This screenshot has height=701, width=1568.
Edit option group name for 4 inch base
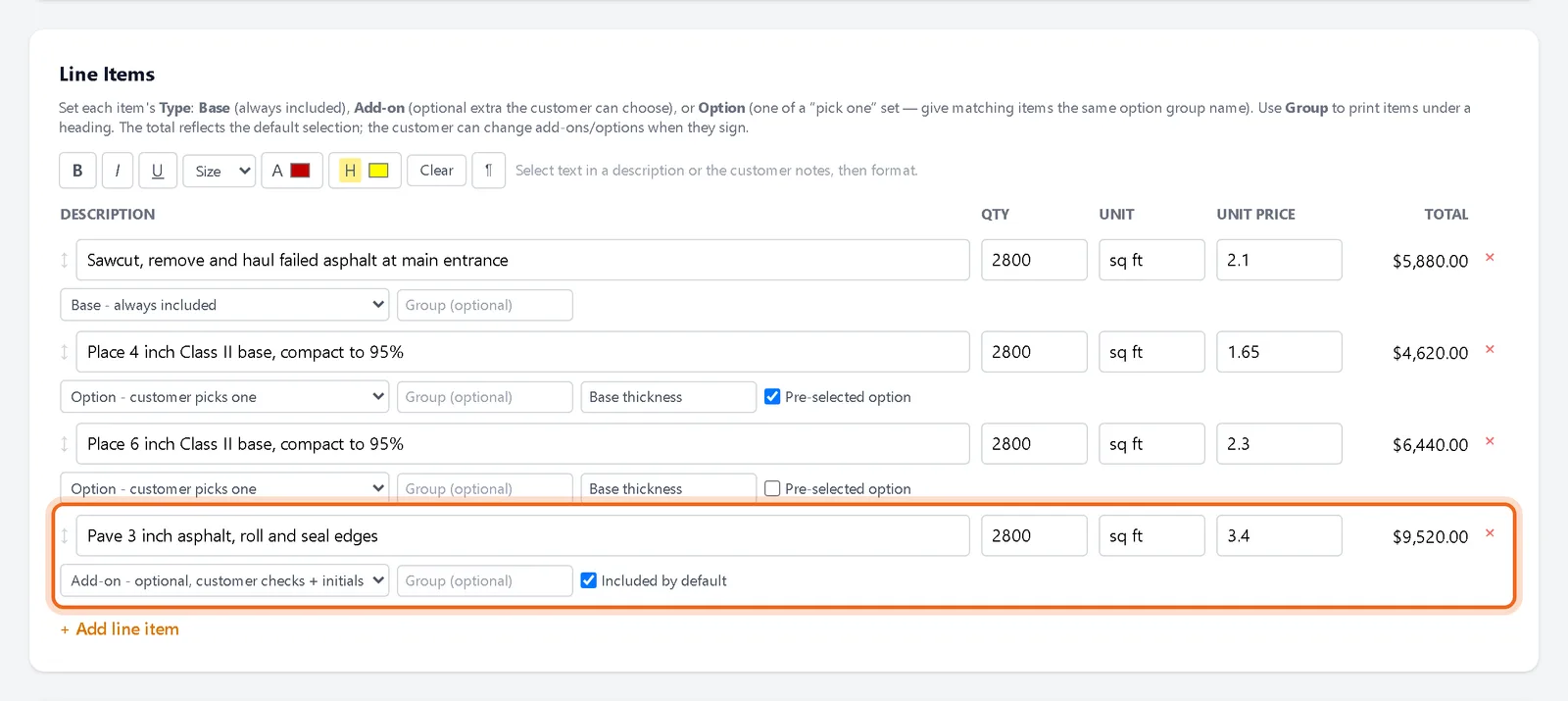(668, 397)
